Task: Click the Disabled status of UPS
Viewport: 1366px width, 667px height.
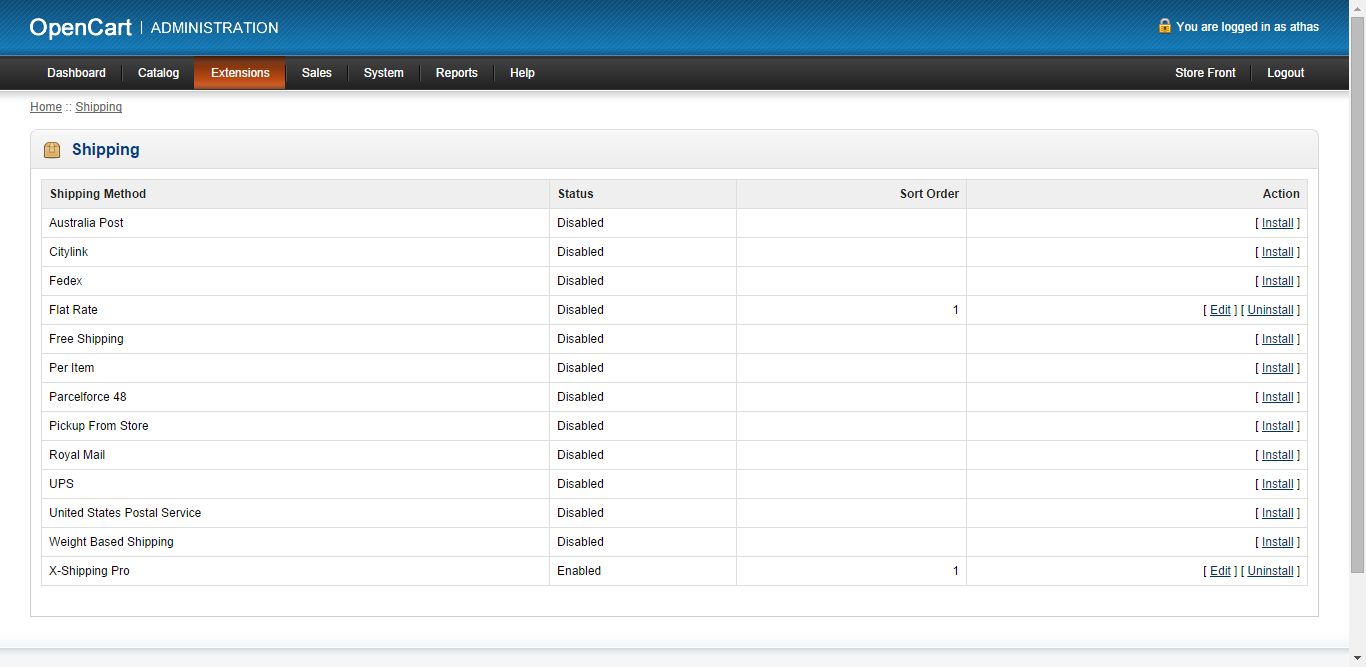Action: (x=580, y=484)
